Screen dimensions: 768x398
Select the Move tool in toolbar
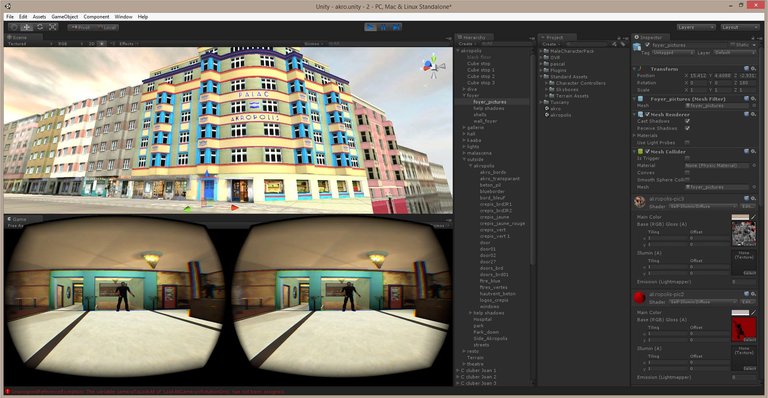point(27,27)
